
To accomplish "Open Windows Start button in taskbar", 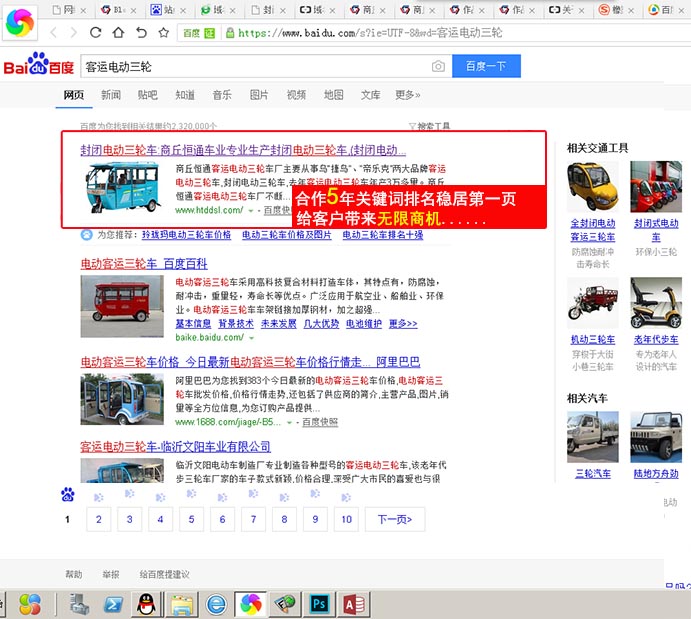I will pos(30,604).
